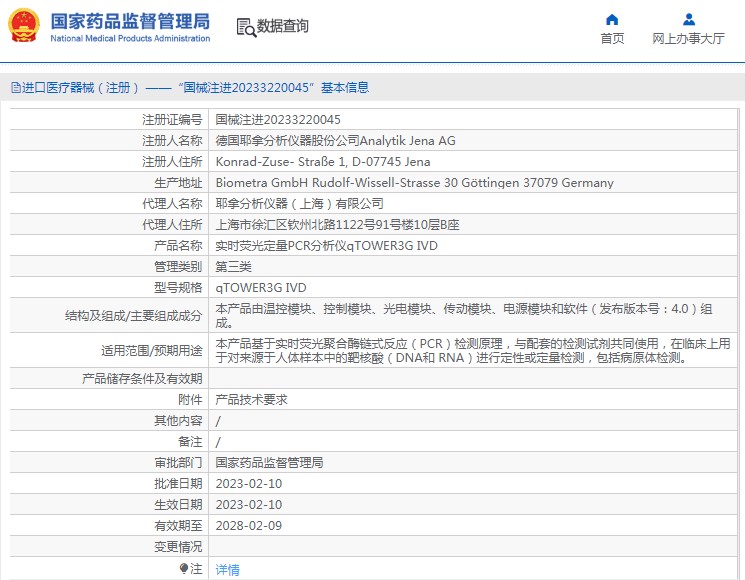Select registrant name Analytik Jena AG cell
The image size is (745, 580).
pos(473,140)
